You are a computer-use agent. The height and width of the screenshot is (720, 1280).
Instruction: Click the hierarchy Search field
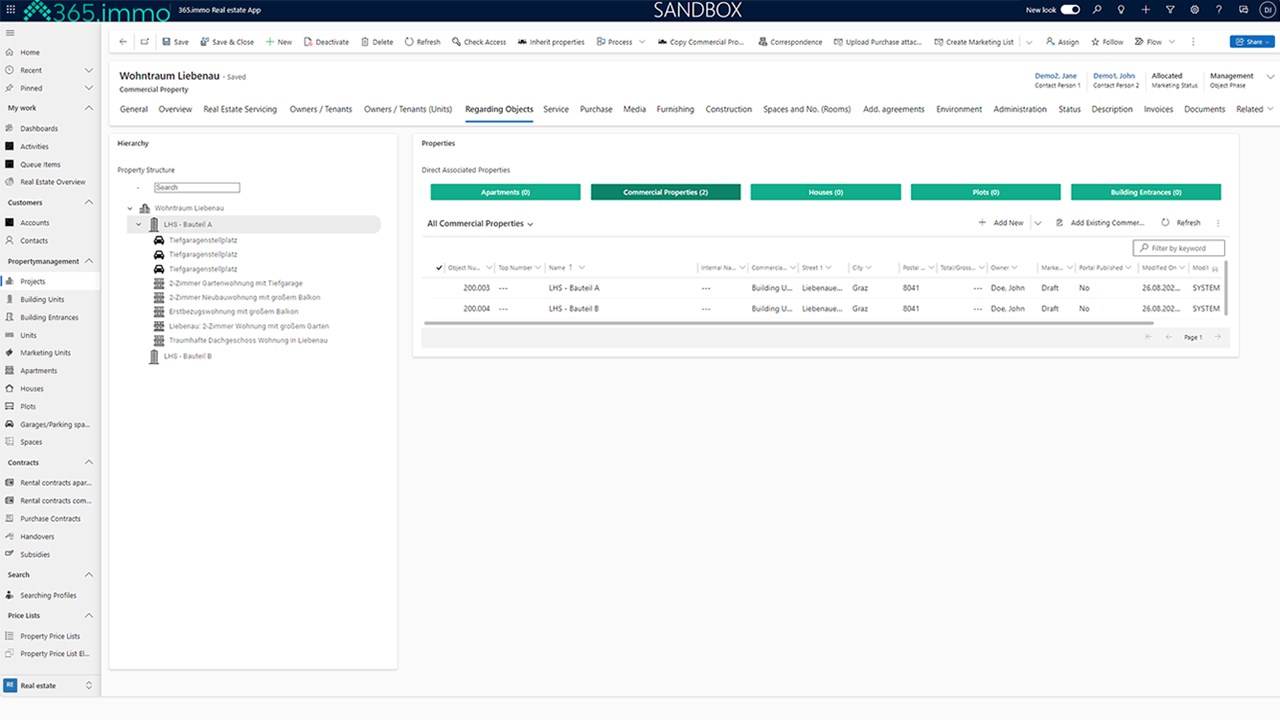click(x=197, y=187)
